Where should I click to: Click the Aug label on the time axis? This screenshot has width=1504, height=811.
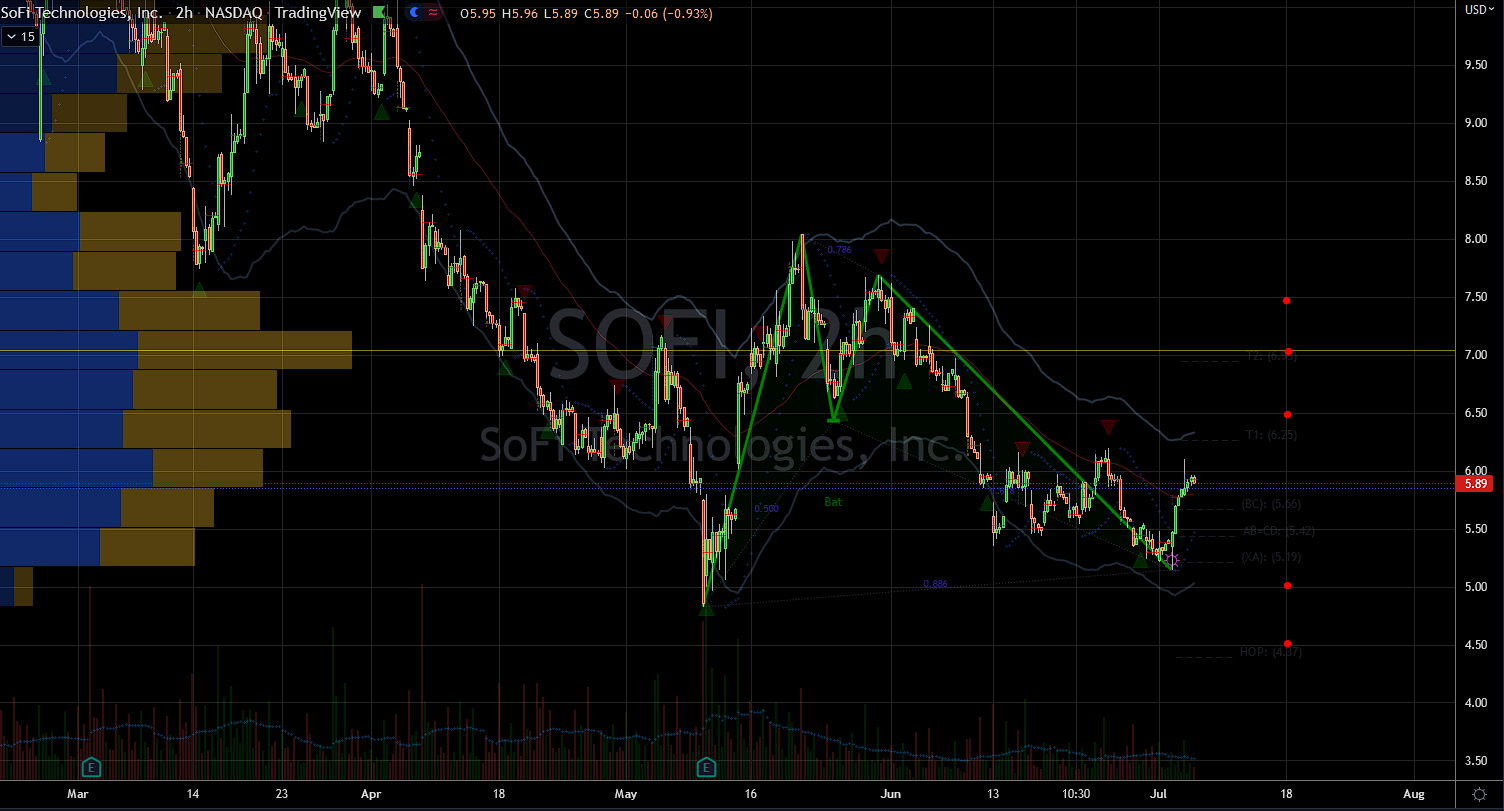pyautogui.click(x=1413, y=793)
